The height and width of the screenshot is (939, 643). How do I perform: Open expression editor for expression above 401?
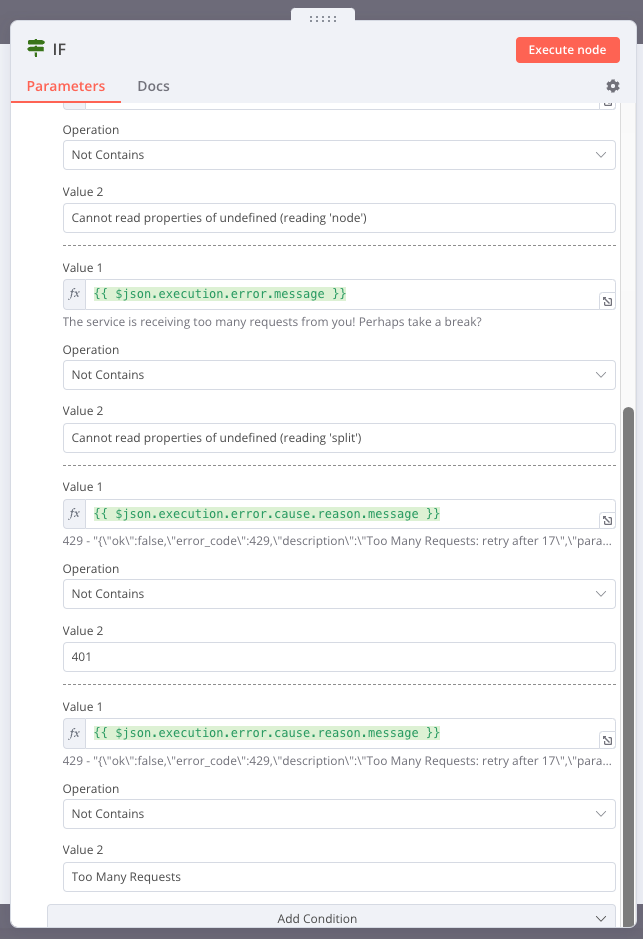(607, 520)
